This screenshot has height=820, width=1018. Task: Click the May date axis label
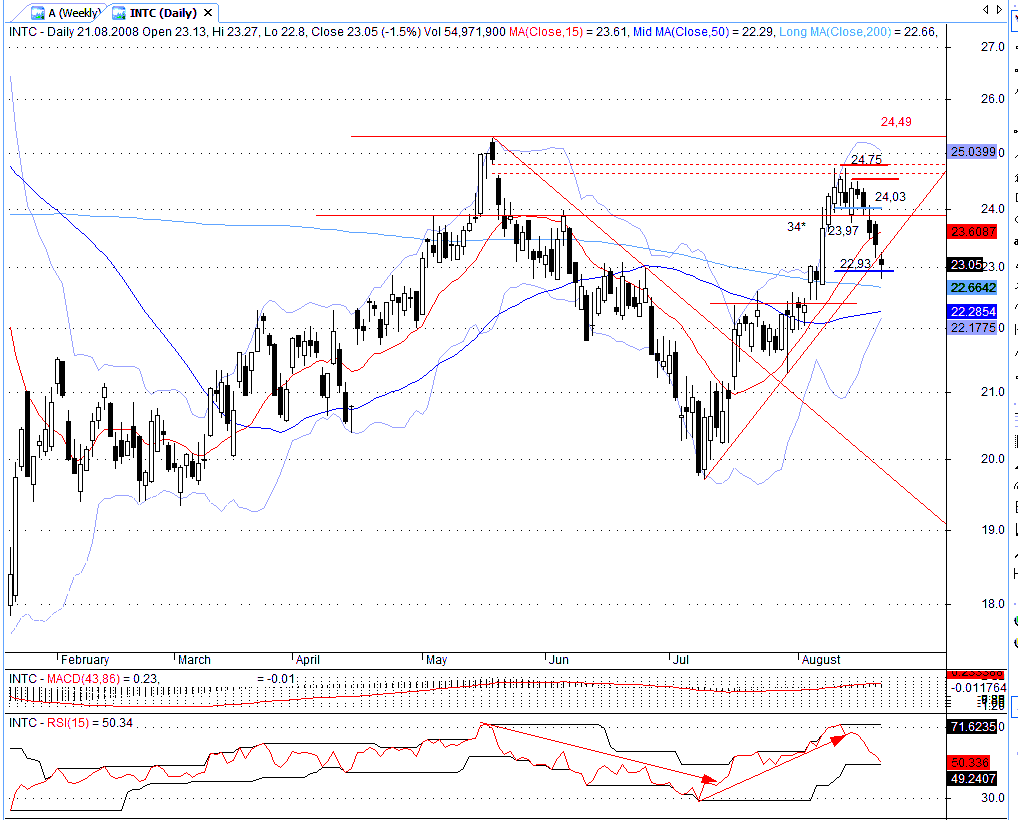tap(437, 660)
